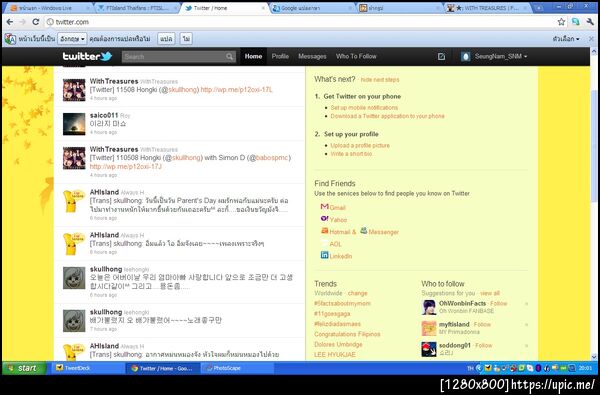
Task: Dismiss the OhWonbinFacts suggestion
Action: pos(527,304)
